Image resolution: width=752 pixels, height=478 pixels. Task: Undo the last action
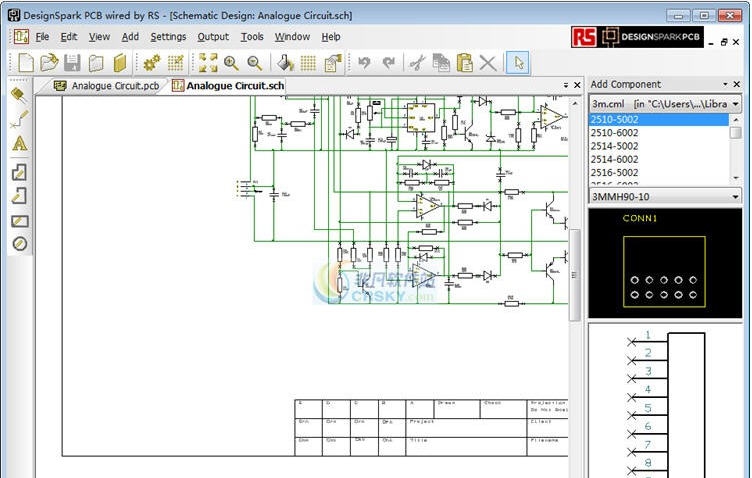(x=364, y=63)
